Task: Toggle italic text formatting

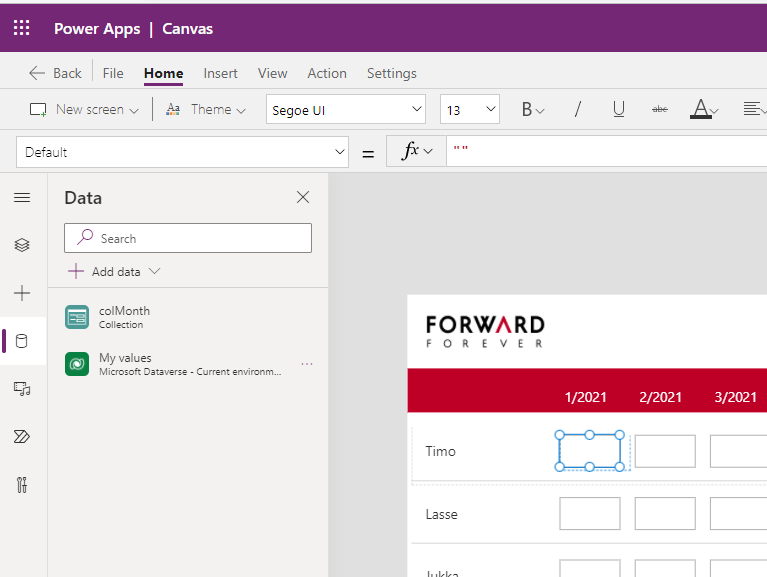Action: (577, 110)
